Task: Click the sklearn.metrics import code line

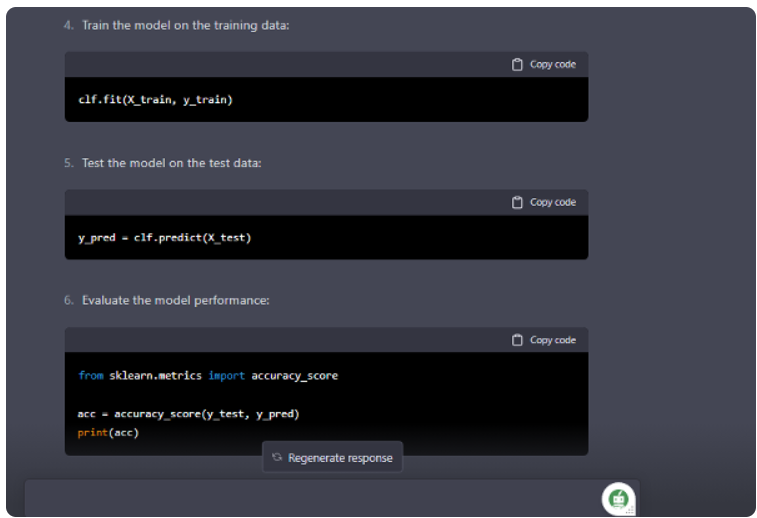Action: [208, 376]
